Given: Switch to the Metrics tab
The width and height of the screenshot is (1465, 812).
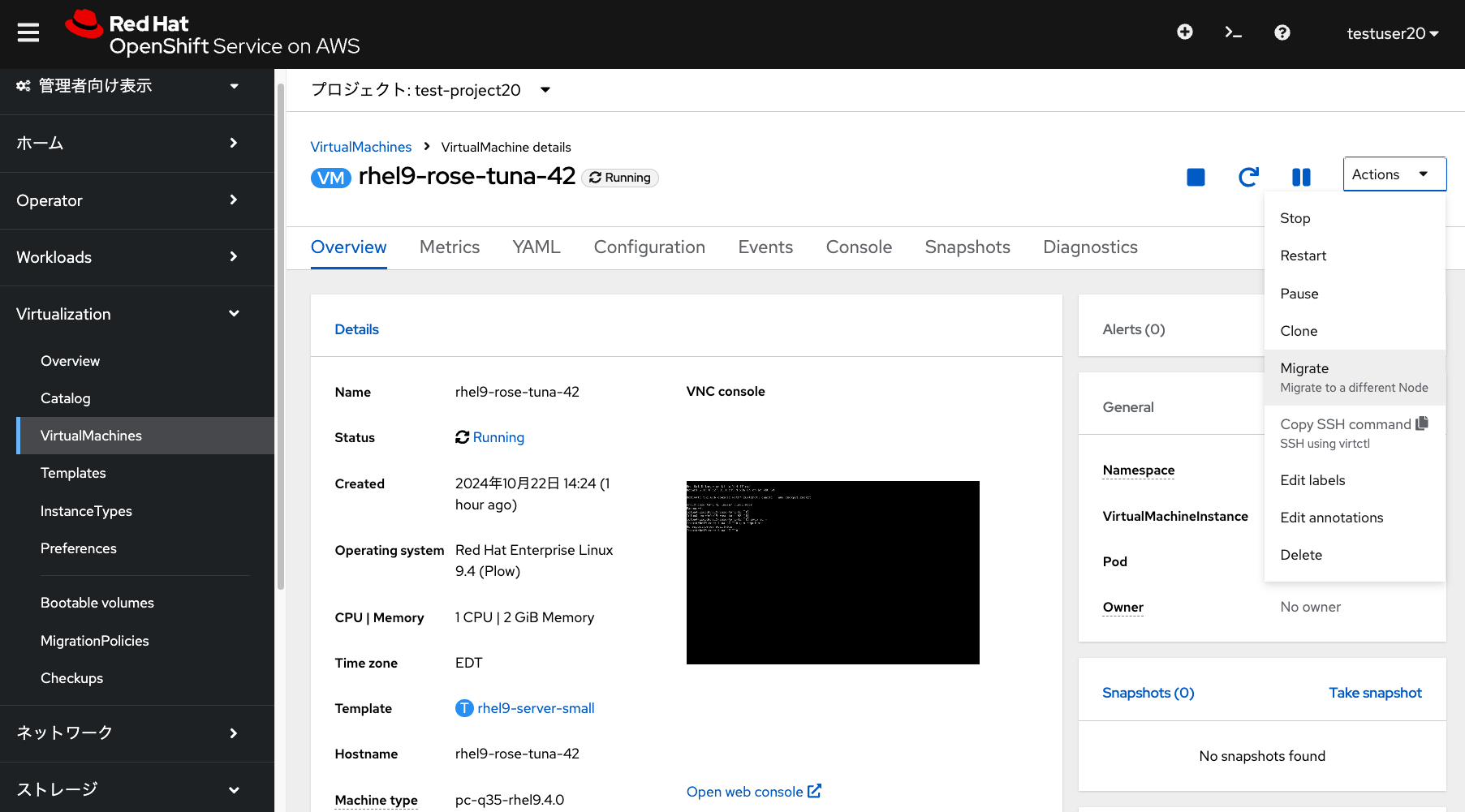Looking at the screenshot, I should coord(450,247).
